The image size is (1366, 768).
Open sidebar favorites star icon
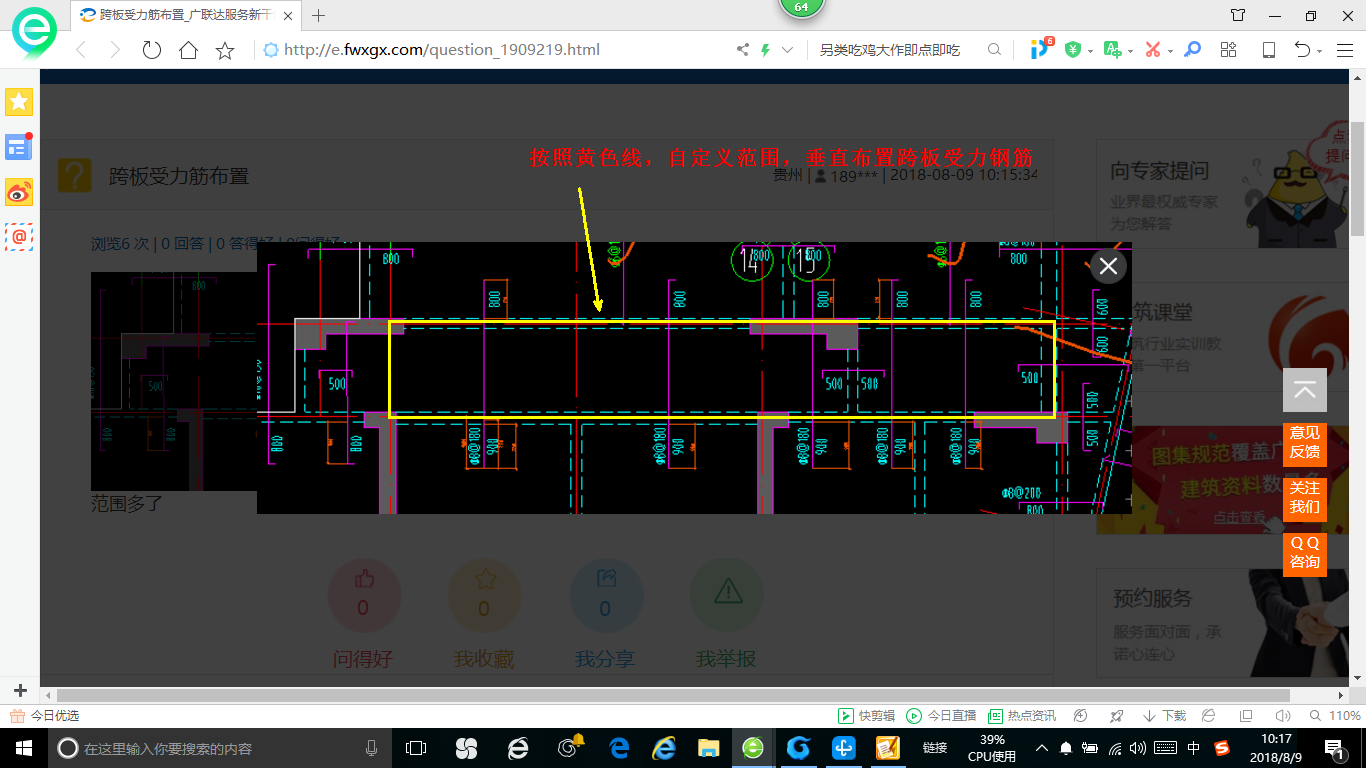19,101
